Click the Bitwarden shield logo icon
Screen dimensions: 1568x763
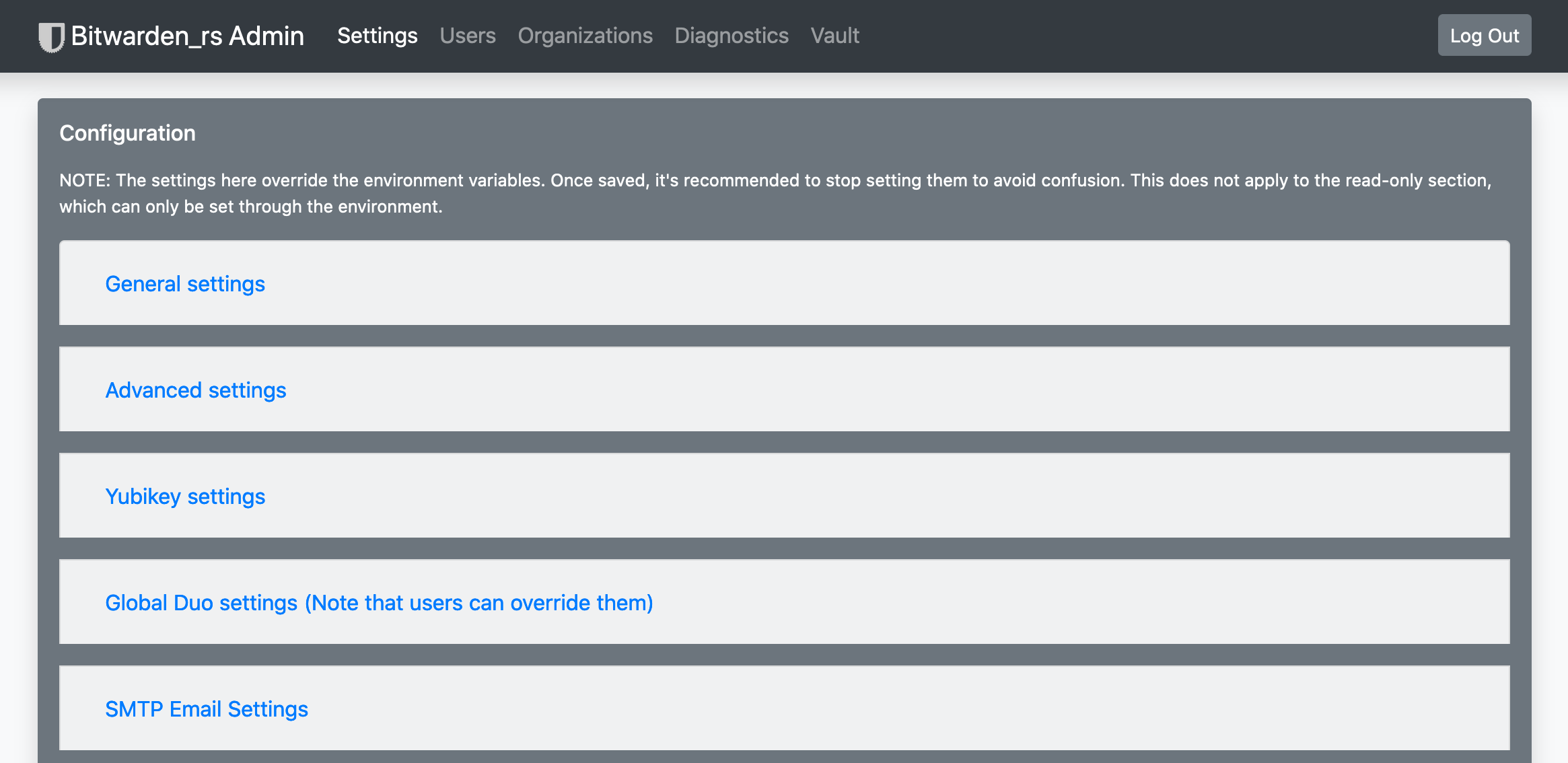(x=51, y=37)
